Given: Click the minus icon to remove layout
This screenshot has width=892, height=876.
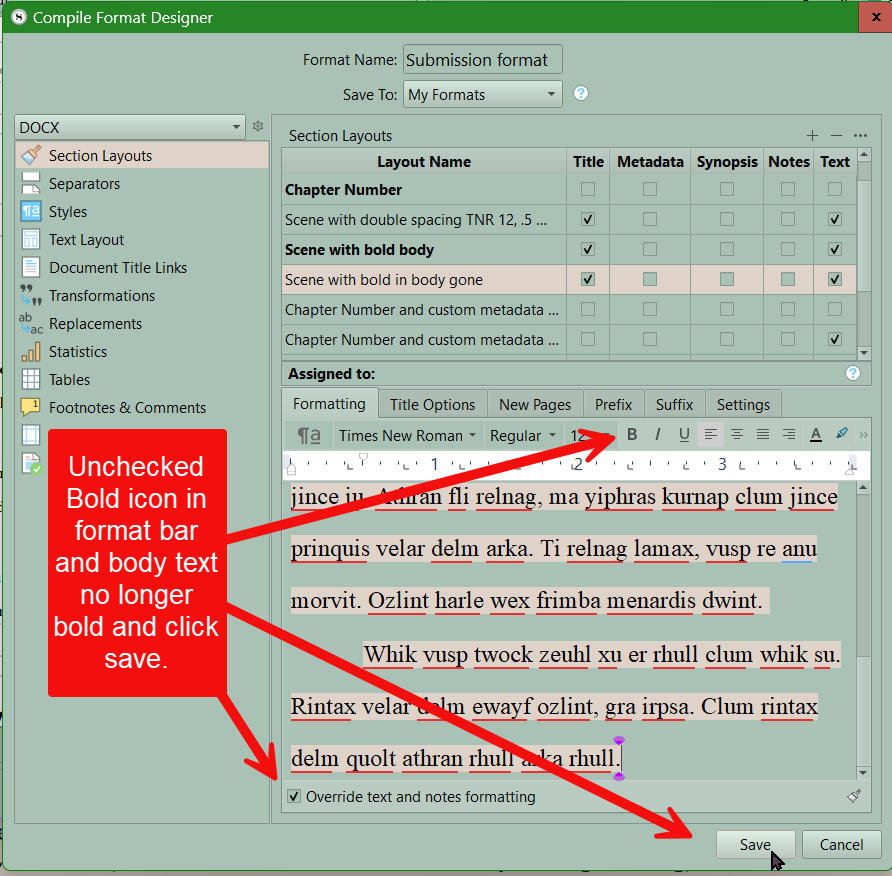Looking at the screenshot, I should point(836,135).
